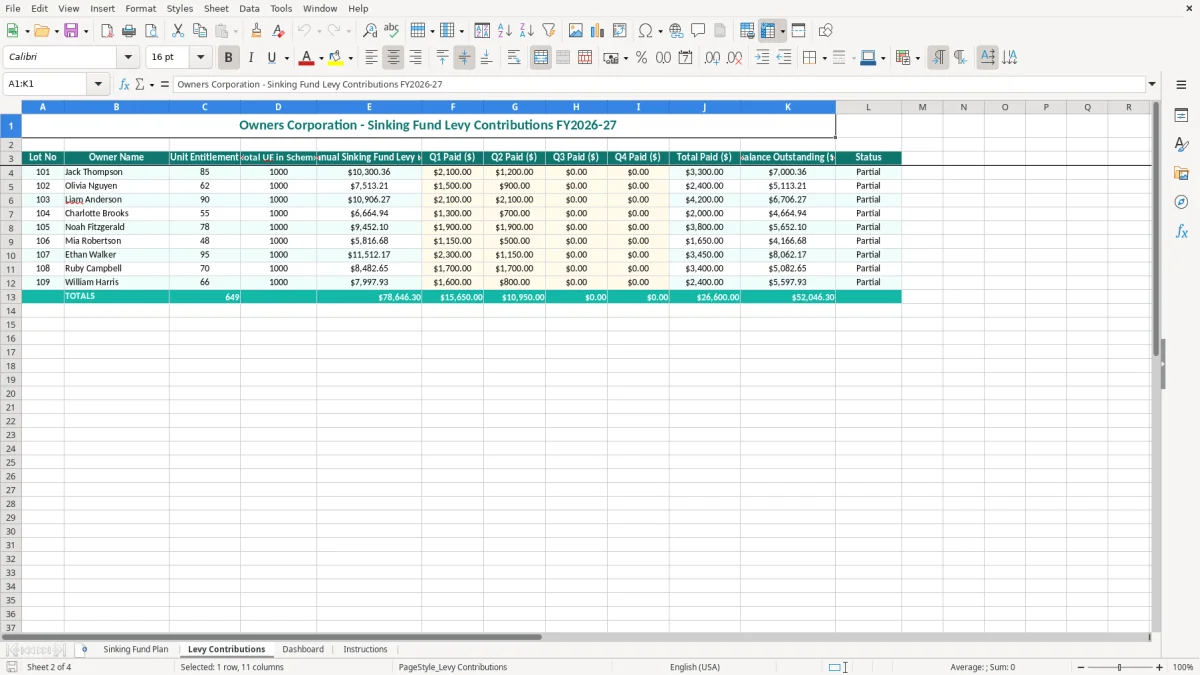
Task: Insert image icon
Action: pos(576,31)
